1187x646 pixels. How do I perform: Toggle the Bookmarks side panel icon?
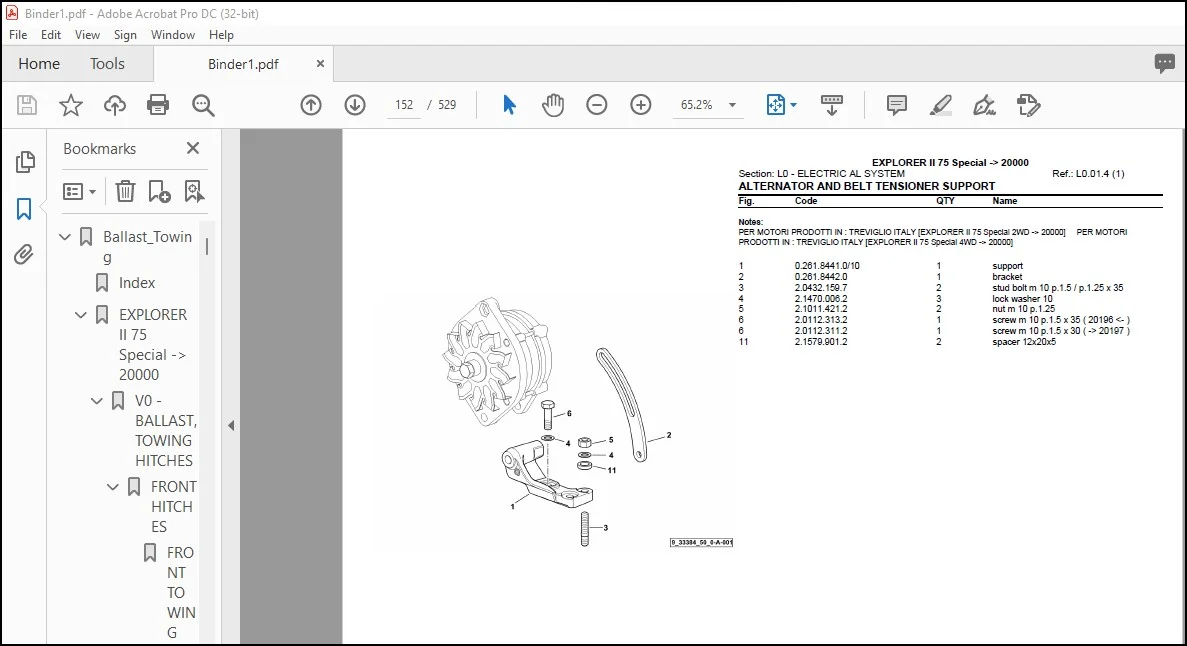point(24,209)
